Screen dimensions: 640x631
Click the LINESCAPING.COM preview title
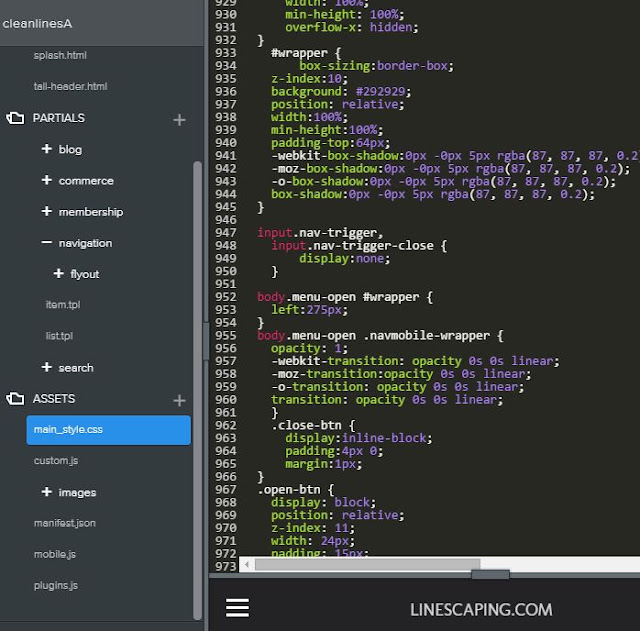coord(481,610)
